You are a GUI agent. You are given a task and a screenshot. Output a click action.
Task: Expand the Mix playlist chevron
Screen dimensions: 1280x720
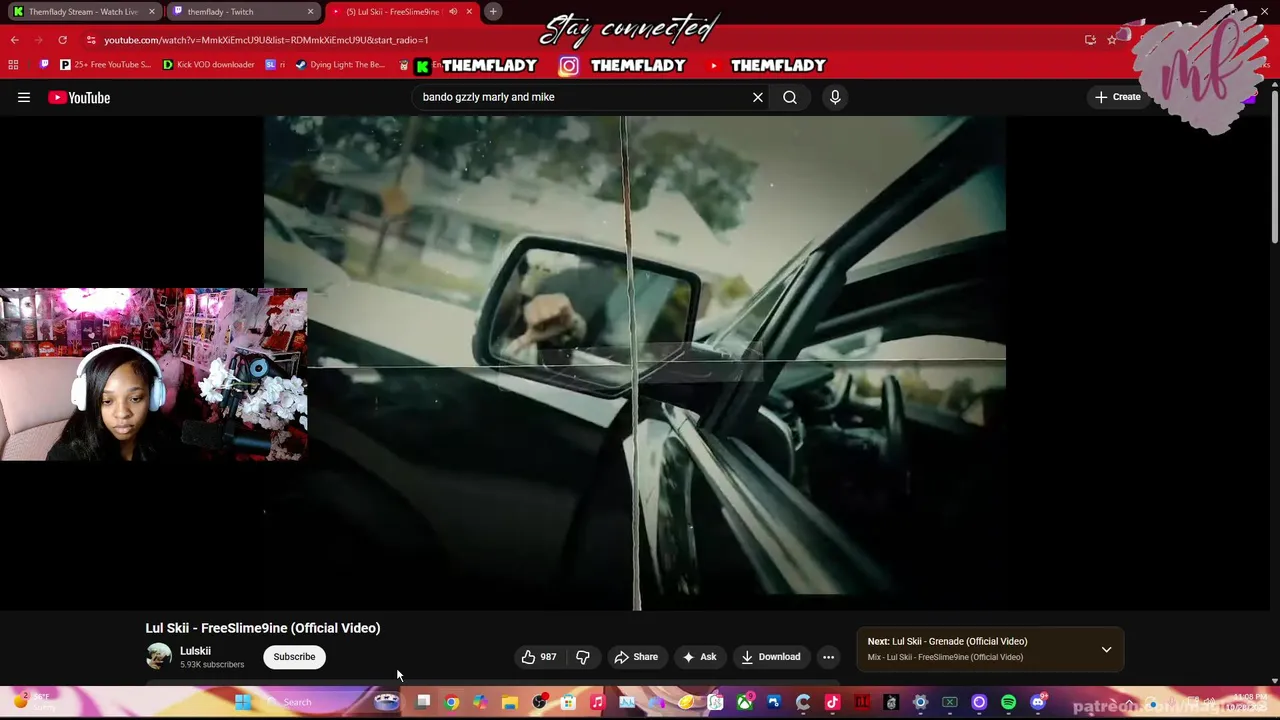(x=1106, y=649)
